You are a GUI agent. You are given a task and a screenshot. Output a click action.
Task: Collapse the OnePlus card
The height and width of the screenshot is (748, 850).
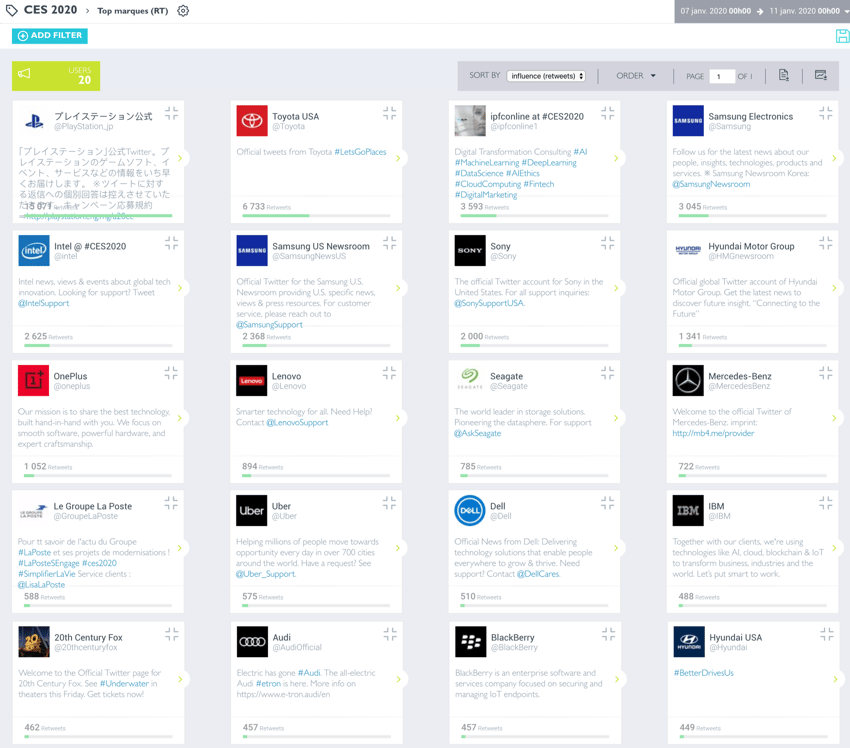[171, 373]
